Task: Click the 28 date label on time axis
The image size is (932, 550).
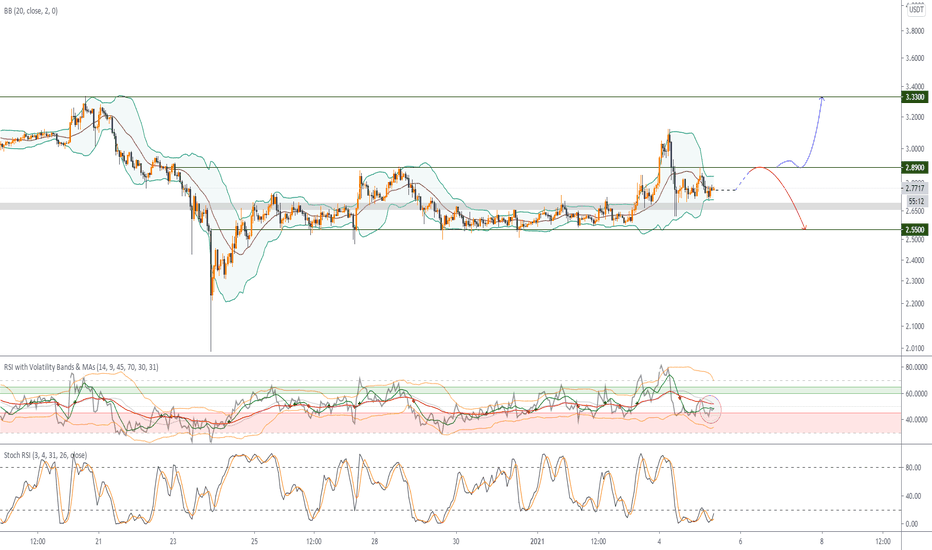Action: [374, 542]
